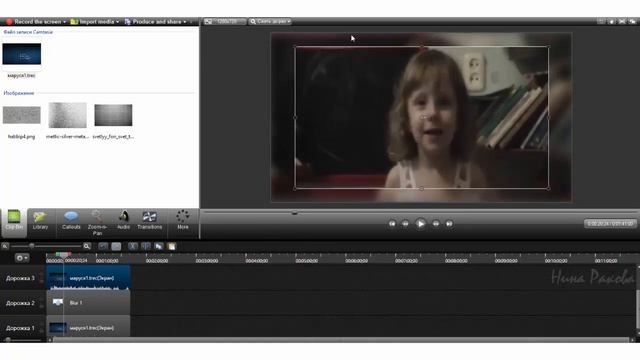Click the crop mode icon at top right

622,21
